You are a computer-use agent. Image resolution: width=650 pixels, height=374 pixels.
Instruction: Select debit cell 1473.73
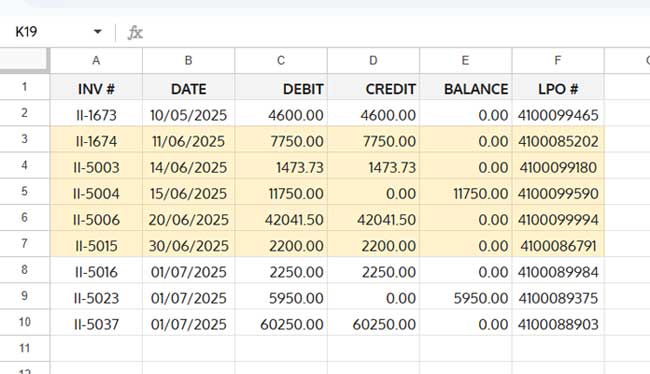pyautogui.click(x=281, y=166)
